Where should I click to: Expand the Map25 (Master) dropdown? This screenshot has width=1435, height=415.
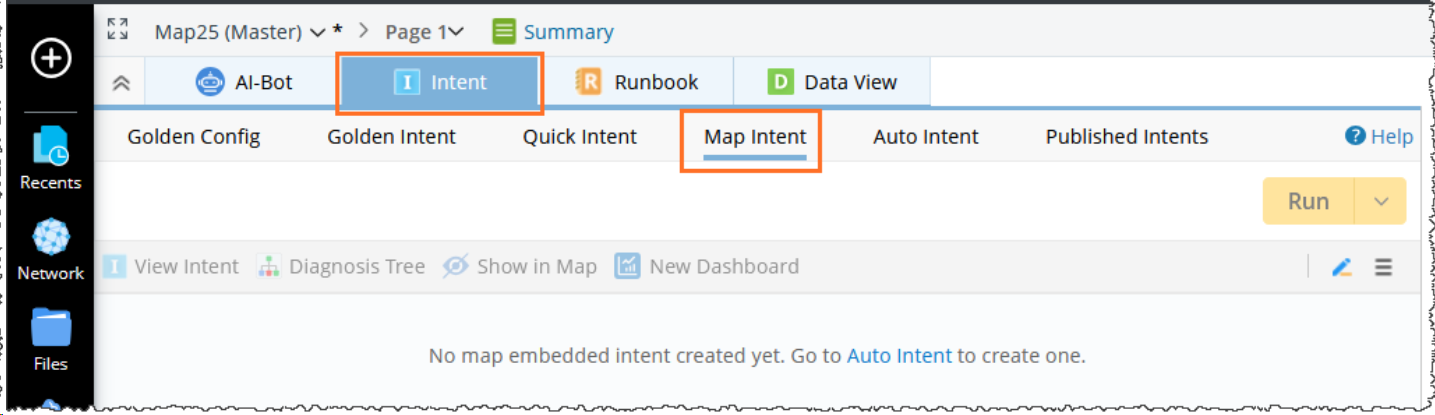point(318,33)
